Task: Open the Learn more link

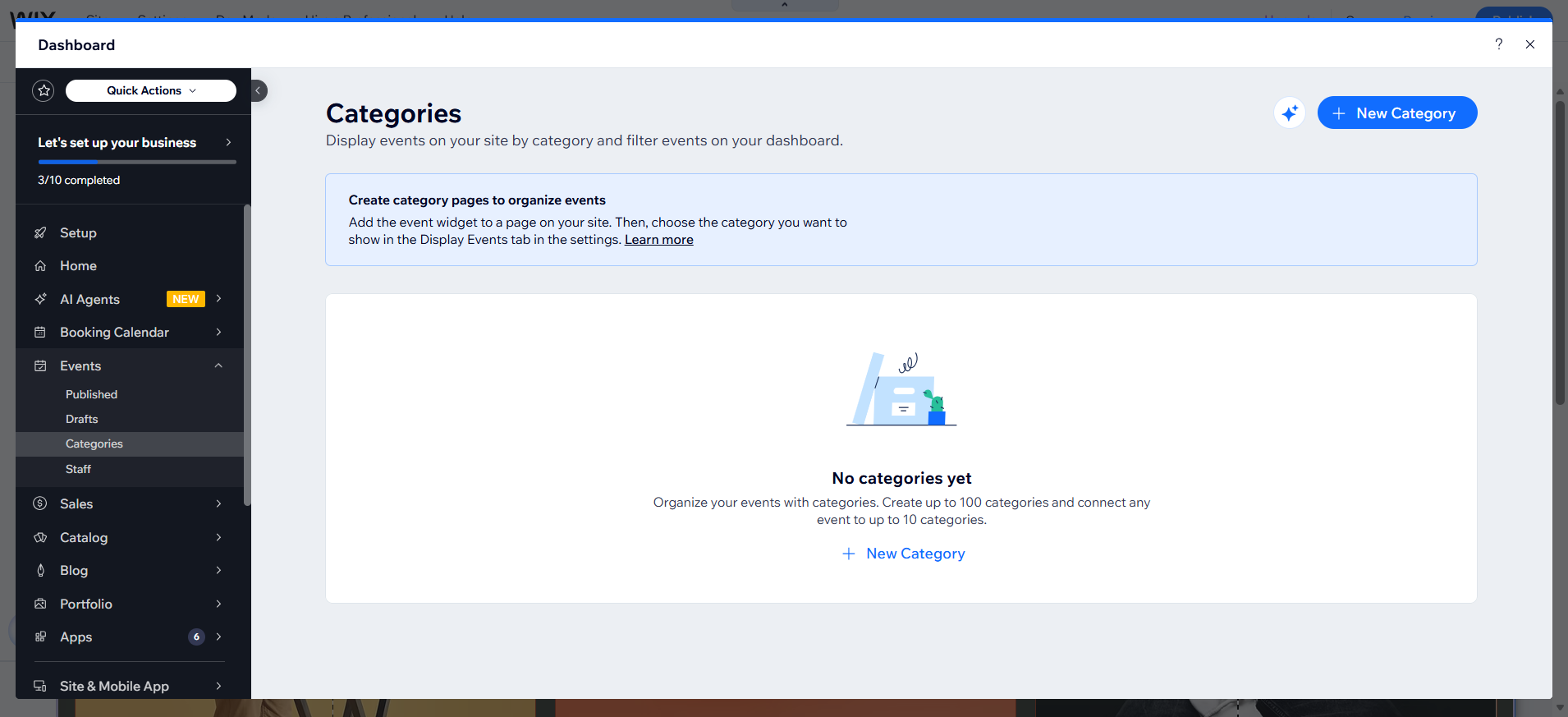Action: [659, 240]
